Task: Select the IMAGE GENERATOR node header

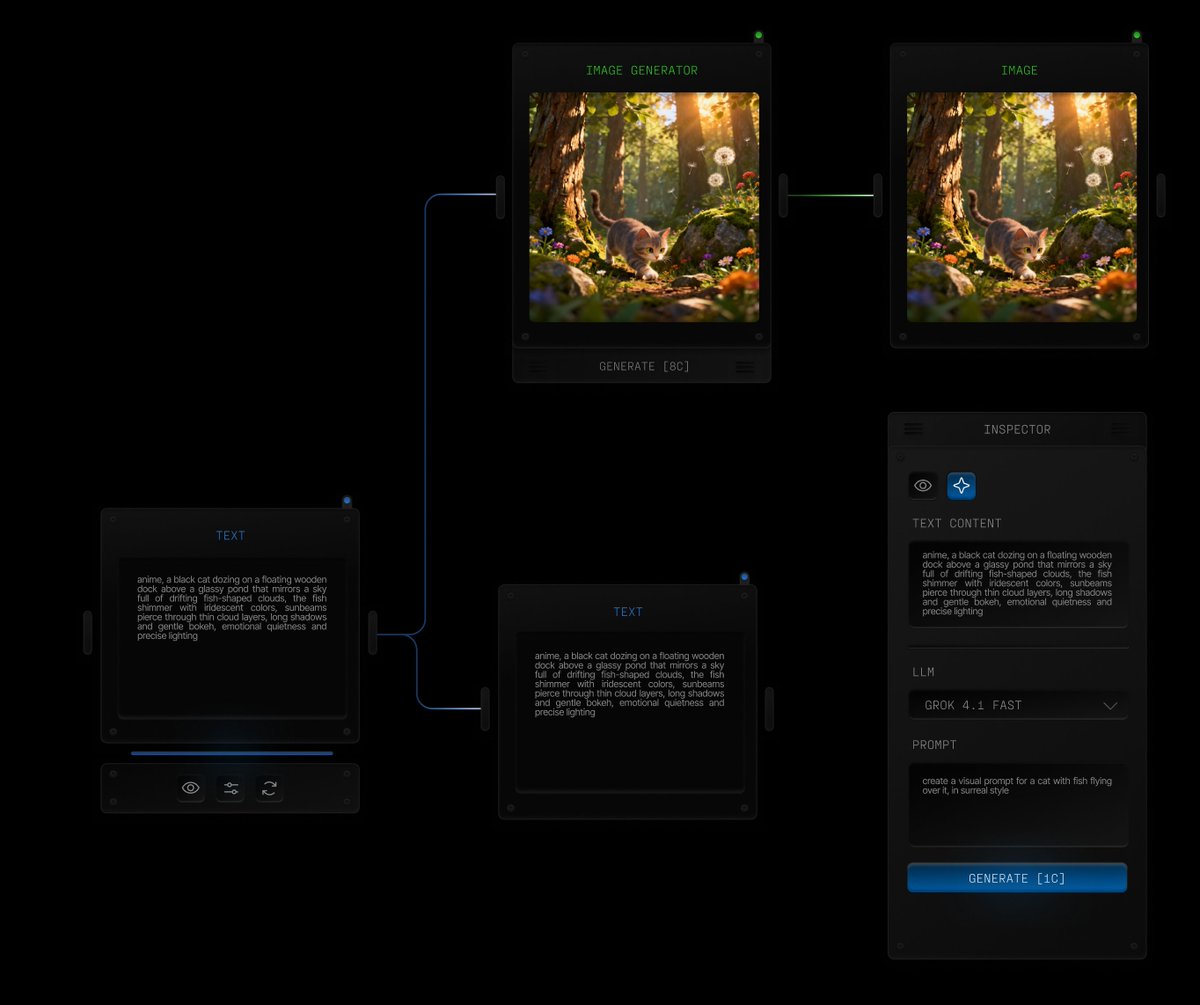Action: click(x=641, y=70)
